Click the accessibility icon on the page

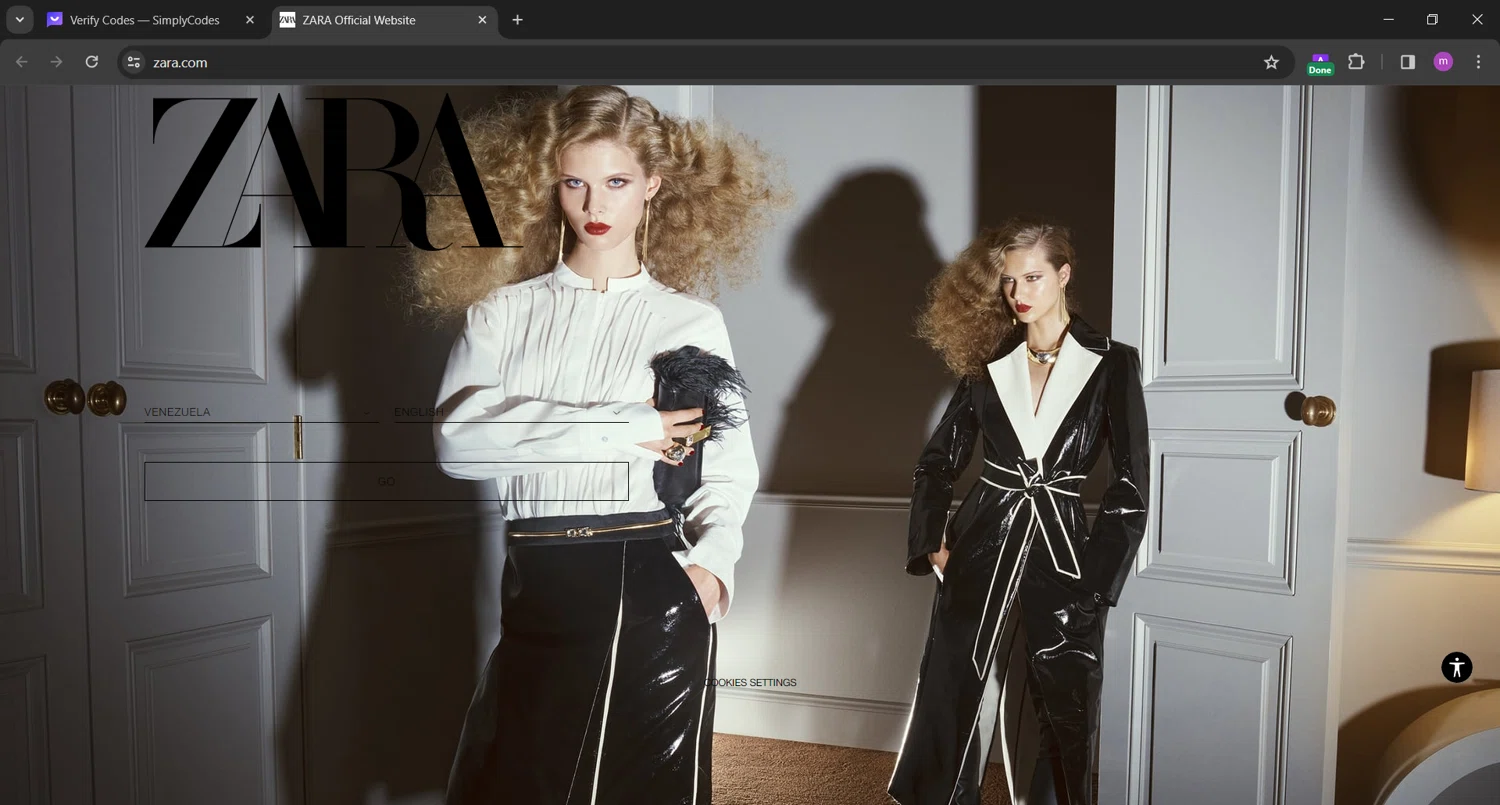click(x=1456, y=667)
